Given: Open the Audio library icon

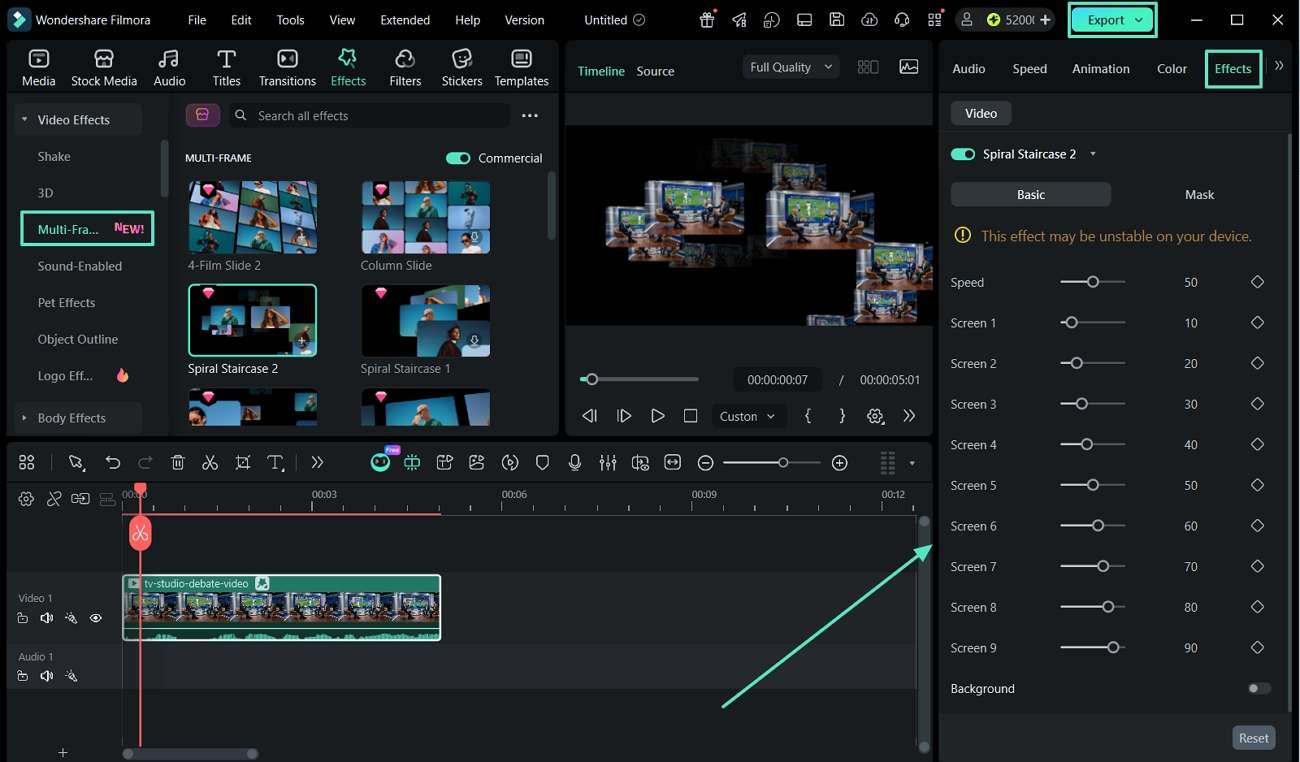Looking at the screenshot, I should click(x=169, y=68).
